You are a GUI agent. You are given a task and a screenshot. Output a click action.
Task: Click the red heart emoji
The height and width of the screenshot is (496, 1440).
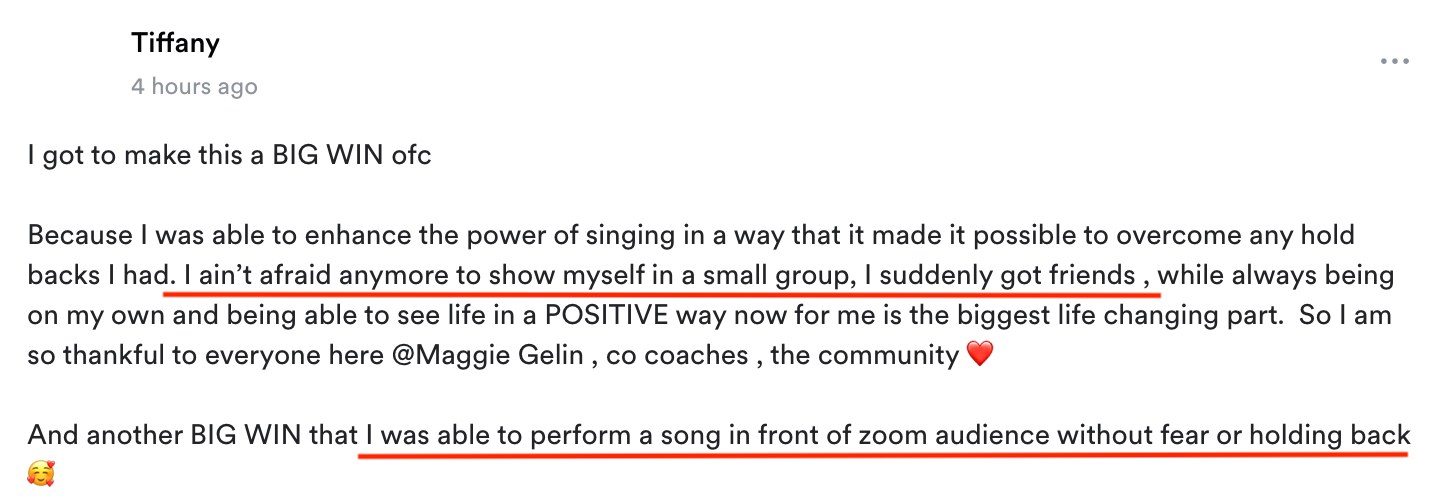tap(981, 355)
